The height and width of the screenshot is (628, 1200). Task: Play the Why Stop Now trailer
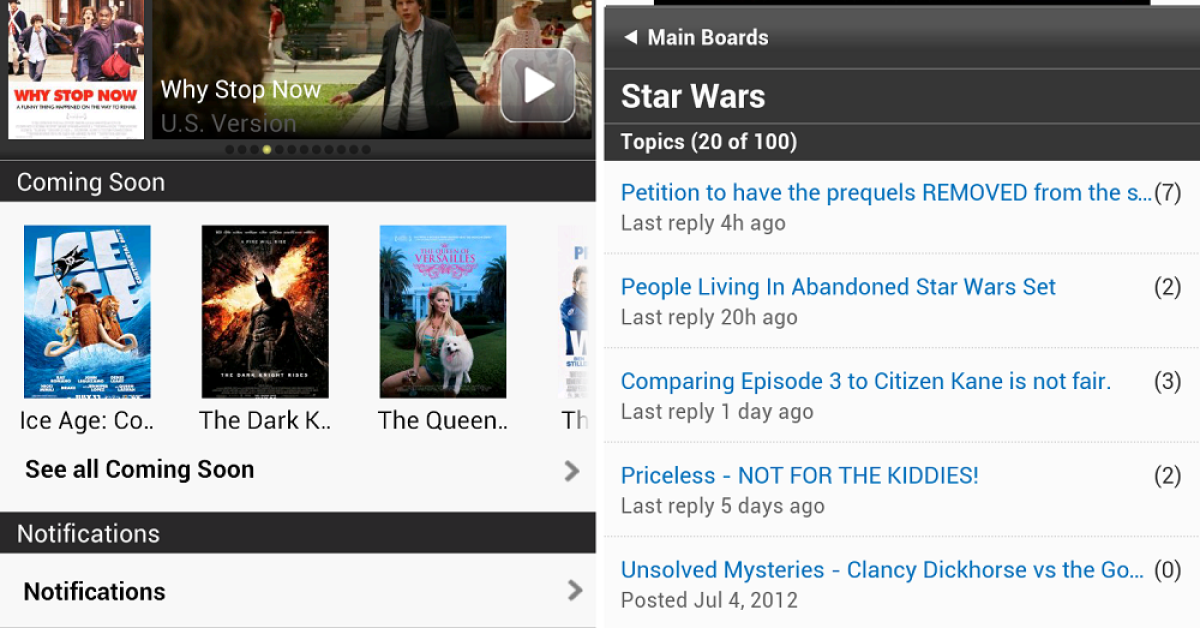[x=538, y=85]
